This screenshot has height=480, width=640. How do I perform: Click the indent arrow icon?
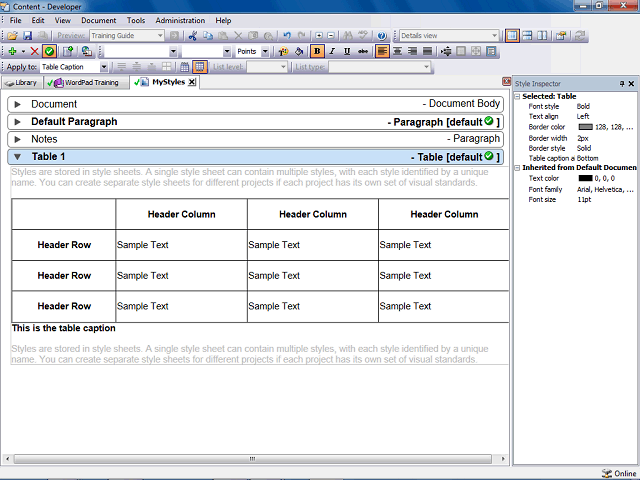pos(446,51)
